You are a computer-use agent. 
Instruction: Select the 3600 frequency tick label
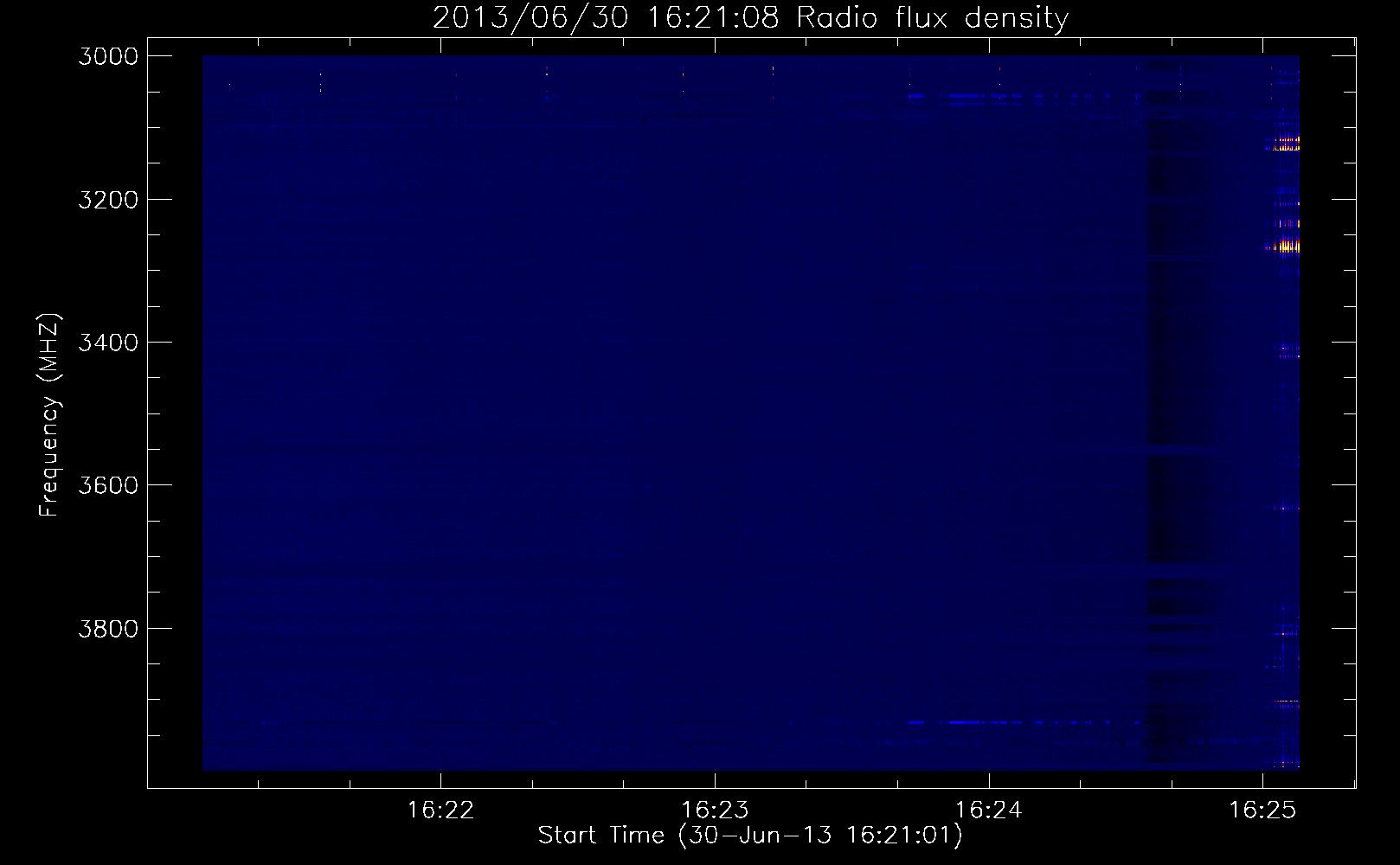(108, 485)
